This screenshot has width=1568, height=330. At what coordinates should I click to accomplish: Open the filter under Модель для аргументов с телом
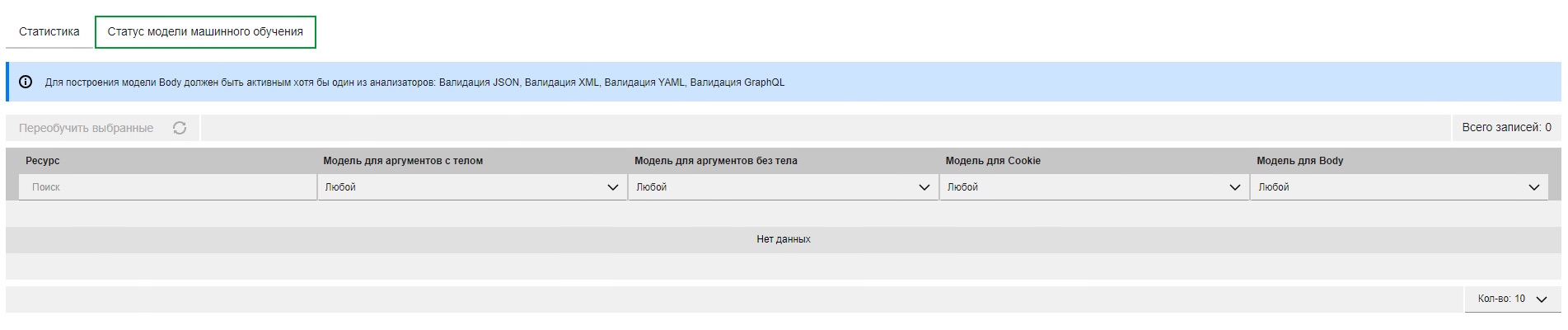pyautogui.click(x=471, y=187)
